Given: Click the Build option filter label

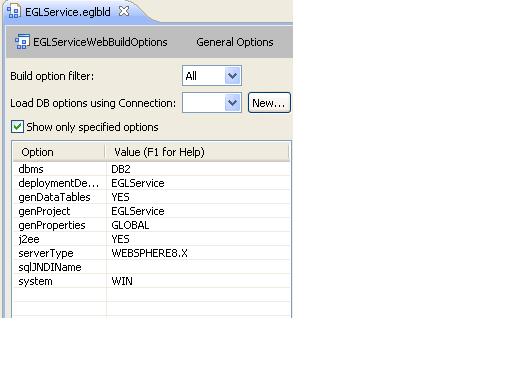Looking at the screenshot, I should click(52, 76).
